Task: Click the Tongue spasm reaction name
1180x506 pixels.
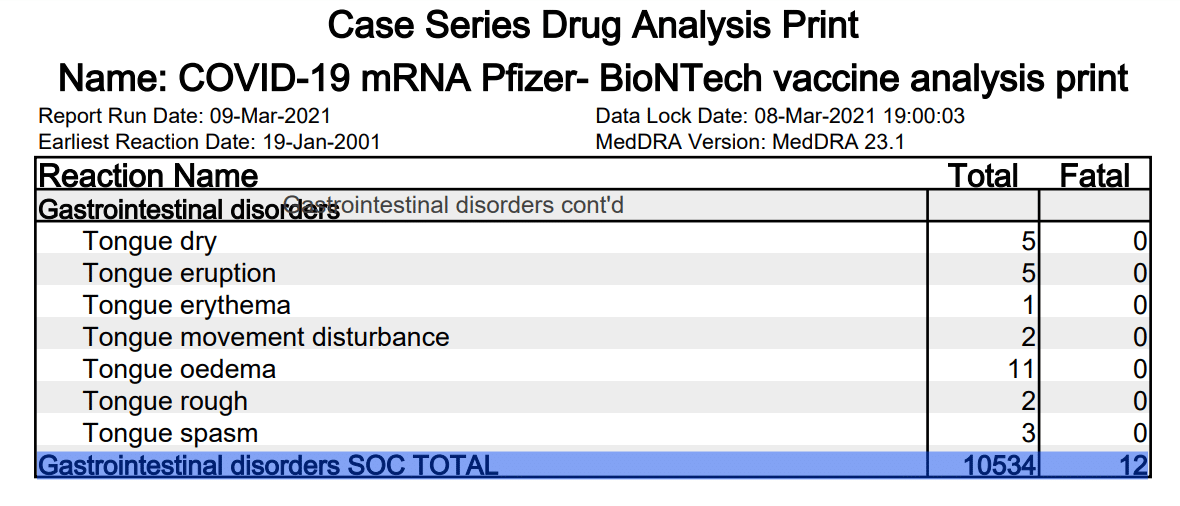Action: click(170, 433)
